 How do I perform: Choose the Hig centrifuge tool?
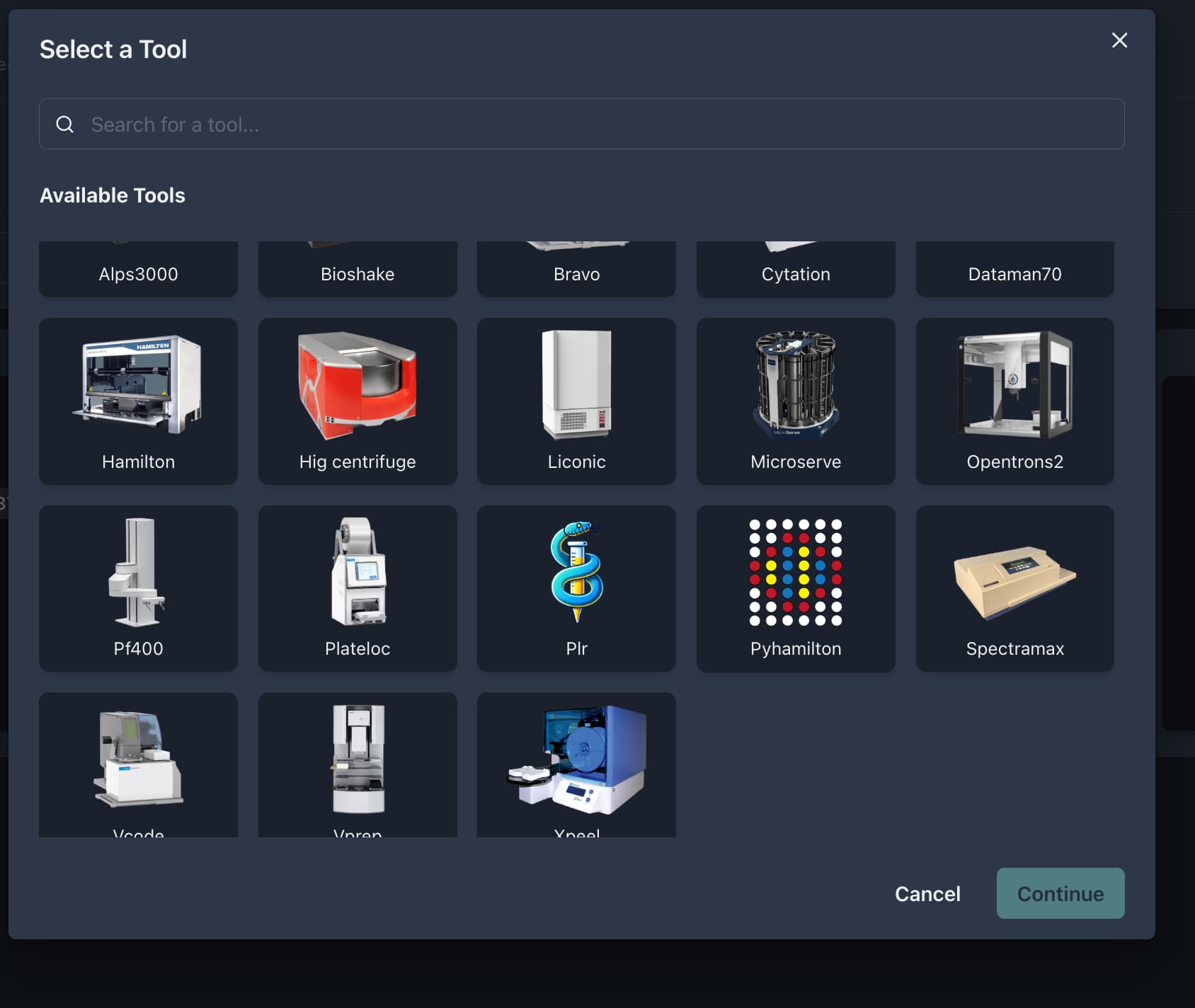click(358, 401)
